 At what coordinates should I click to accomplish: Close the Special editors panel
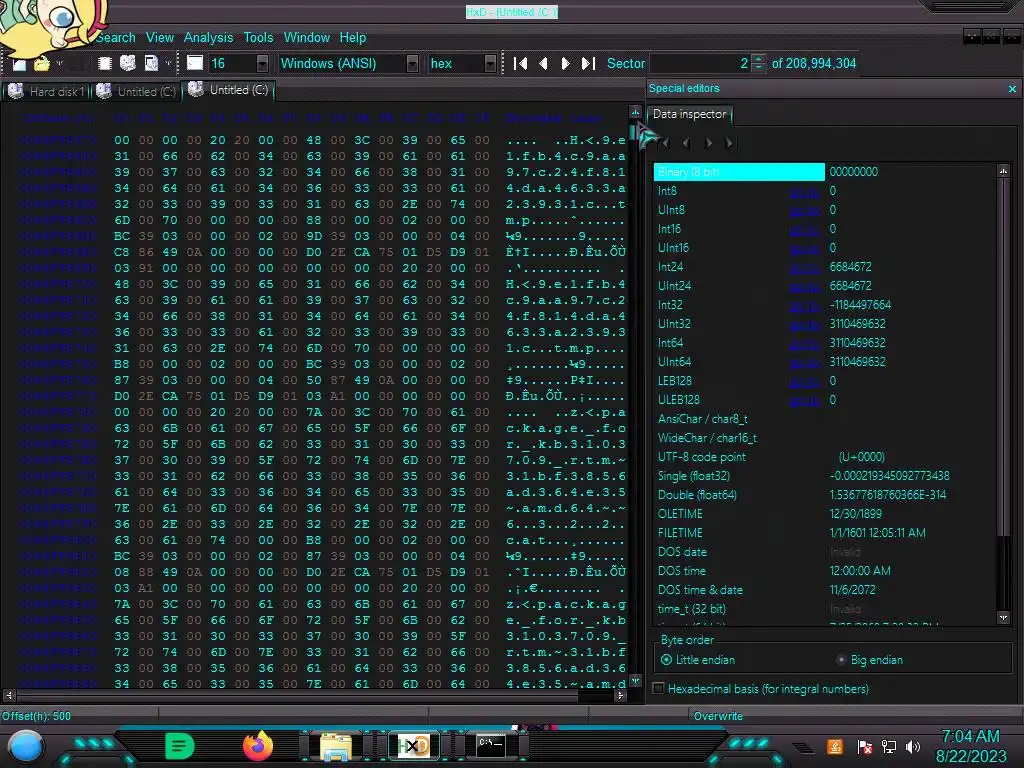1012,89
